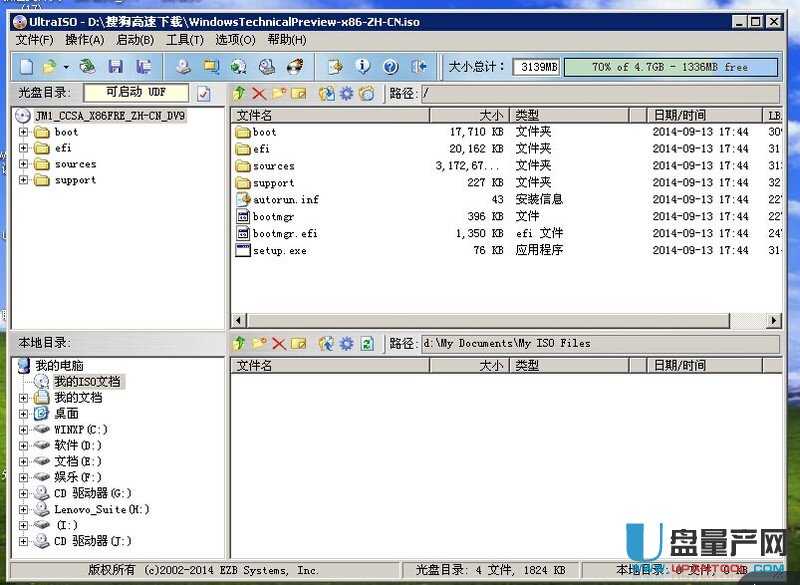This screenshot has width=800, height=585.
Task: Open the 启动(B) menu
Action: coord(135,40)
